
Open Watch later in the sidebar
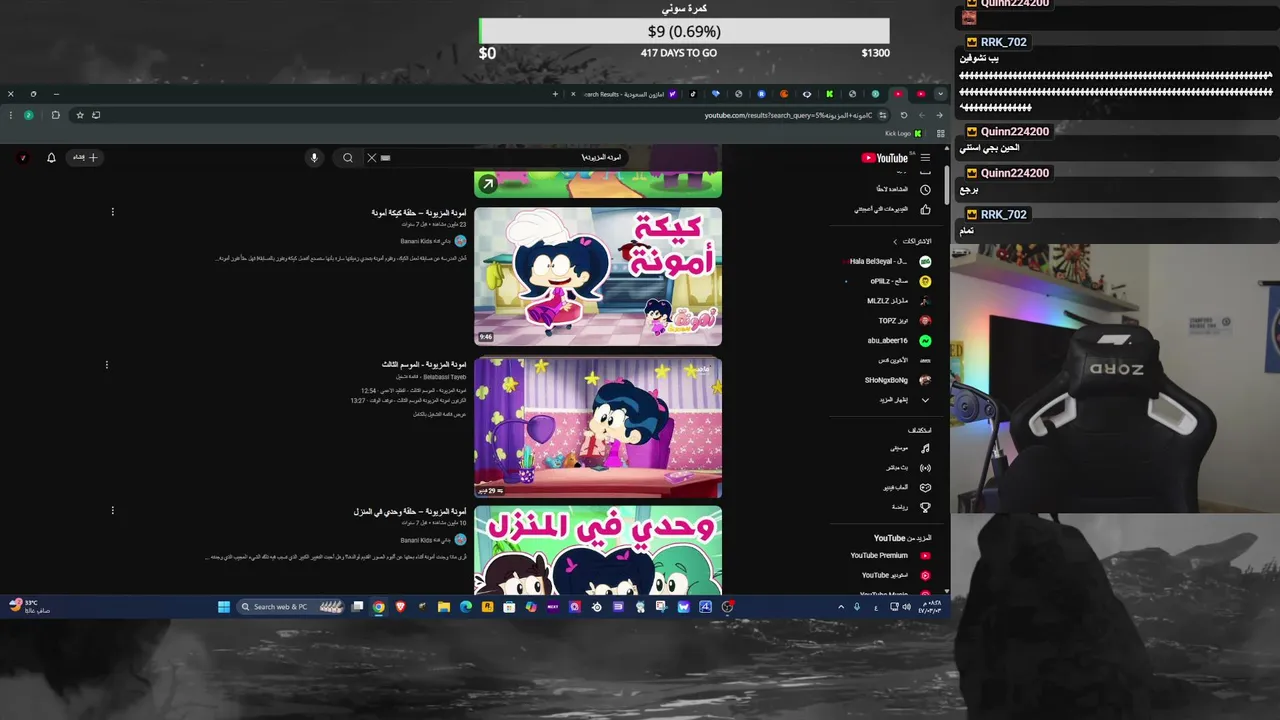(904, 189)
